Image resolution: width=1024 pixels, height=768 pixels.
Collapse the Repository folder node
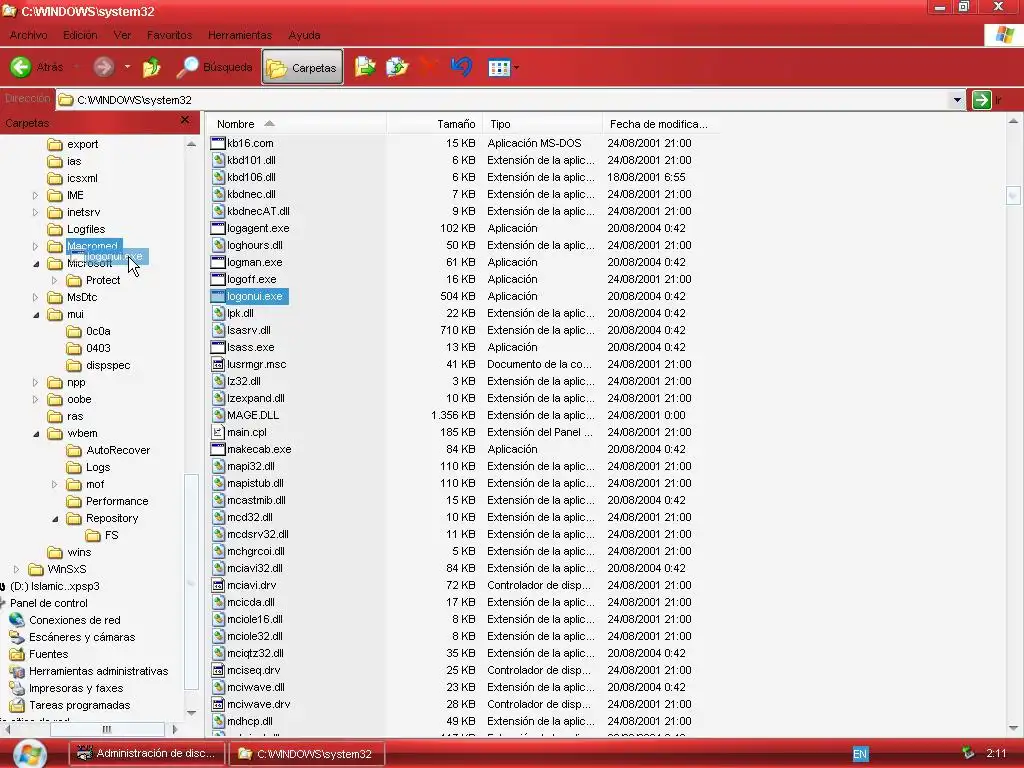(x=55, y=519)
